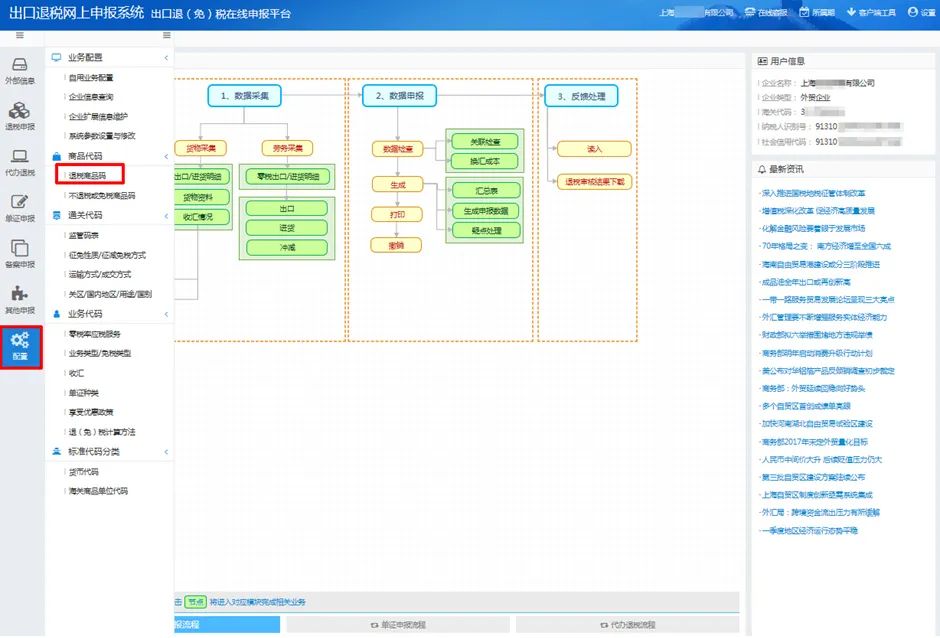
Task: Collapse the 业务配置 section chevron
Action: [166, 58]
